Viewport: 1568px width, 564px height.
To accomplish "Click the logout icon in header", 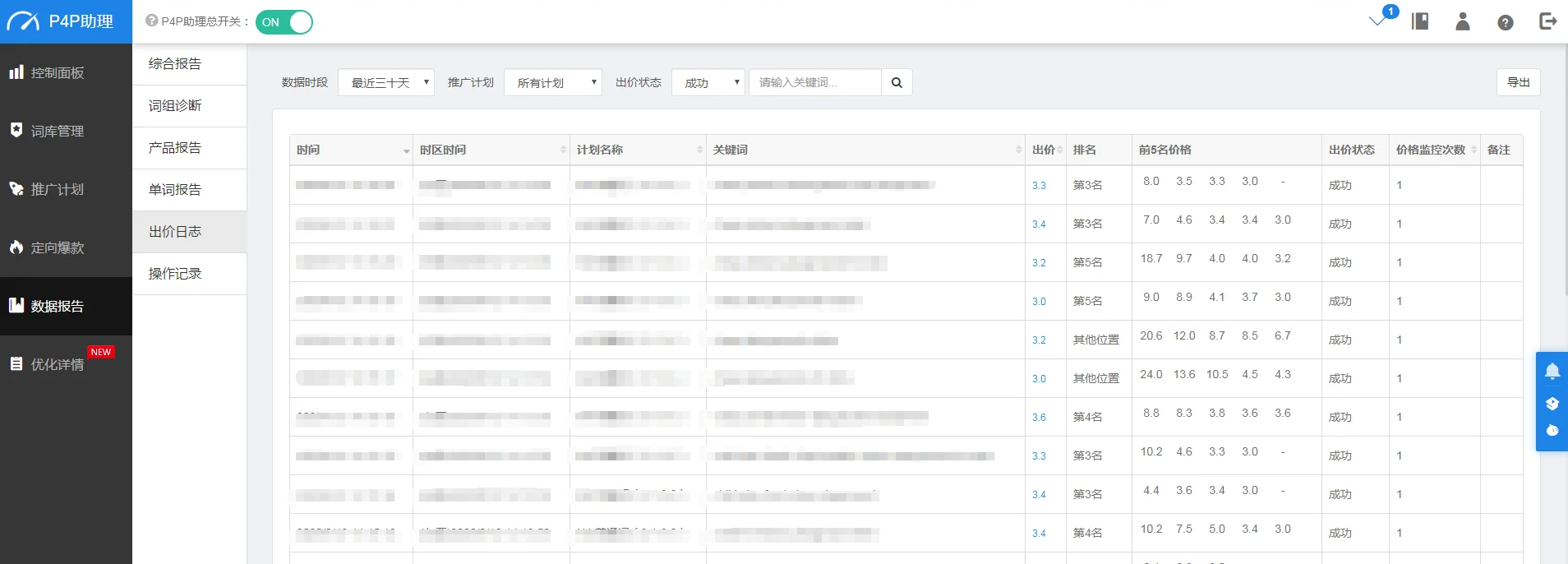I will coord(1547,21).
